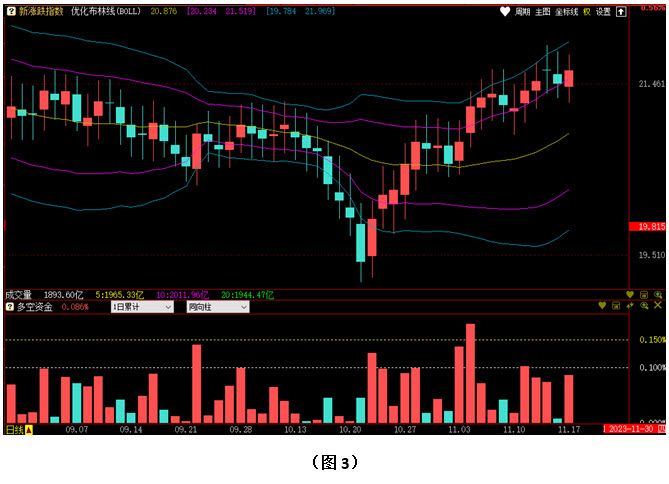Screen dimensions: 669x484
Task: Click the last red candlestick near 11.17
Action: [x=569, y=79]
